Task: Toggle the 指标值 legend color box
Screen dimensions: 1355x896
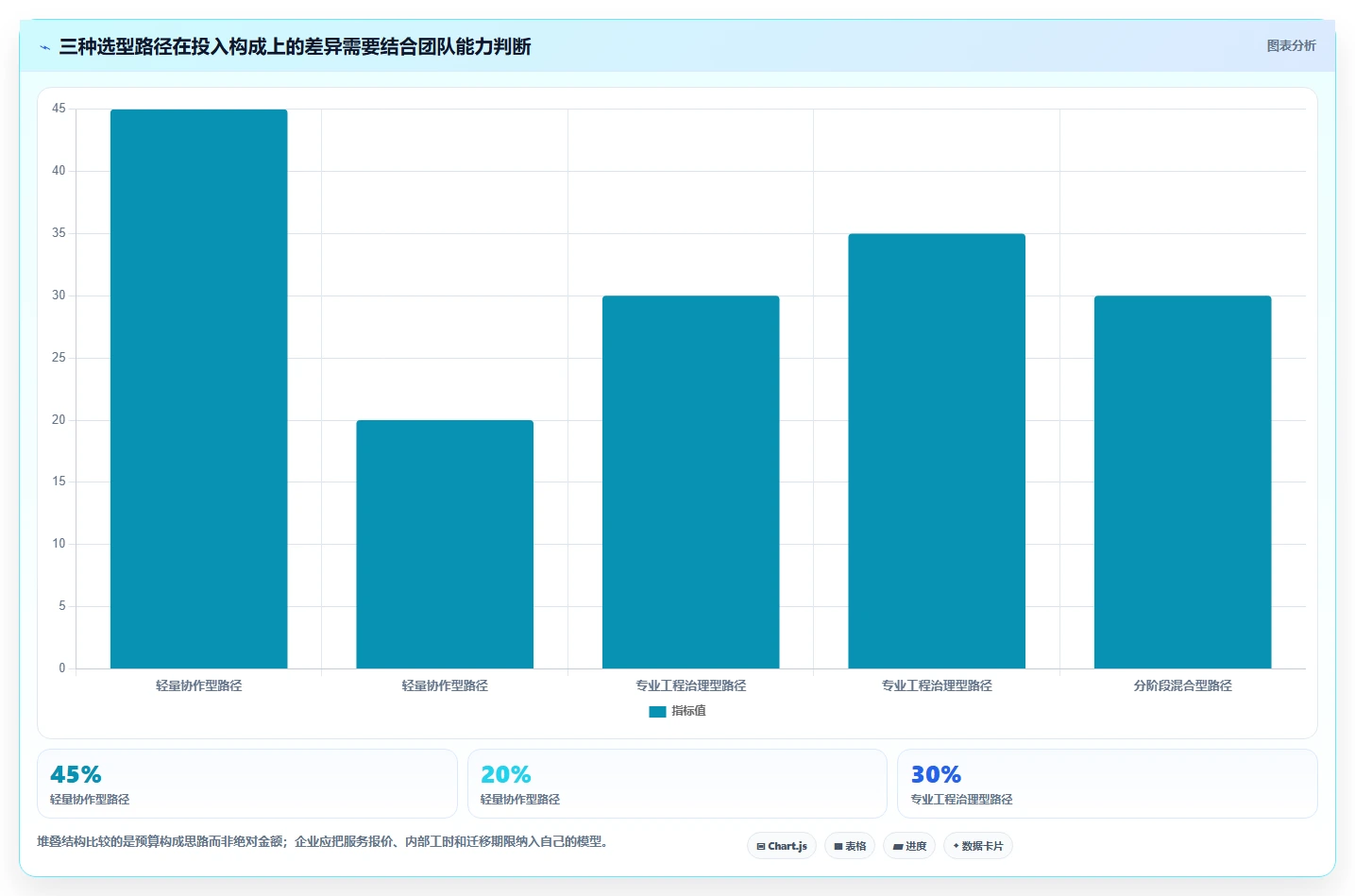Action: click(657, 711)
